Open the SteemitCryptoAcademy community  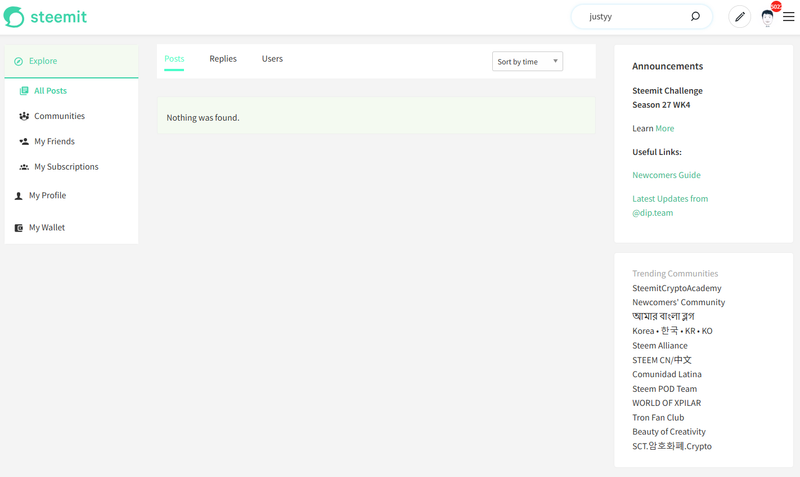click(x=676, y=288)
